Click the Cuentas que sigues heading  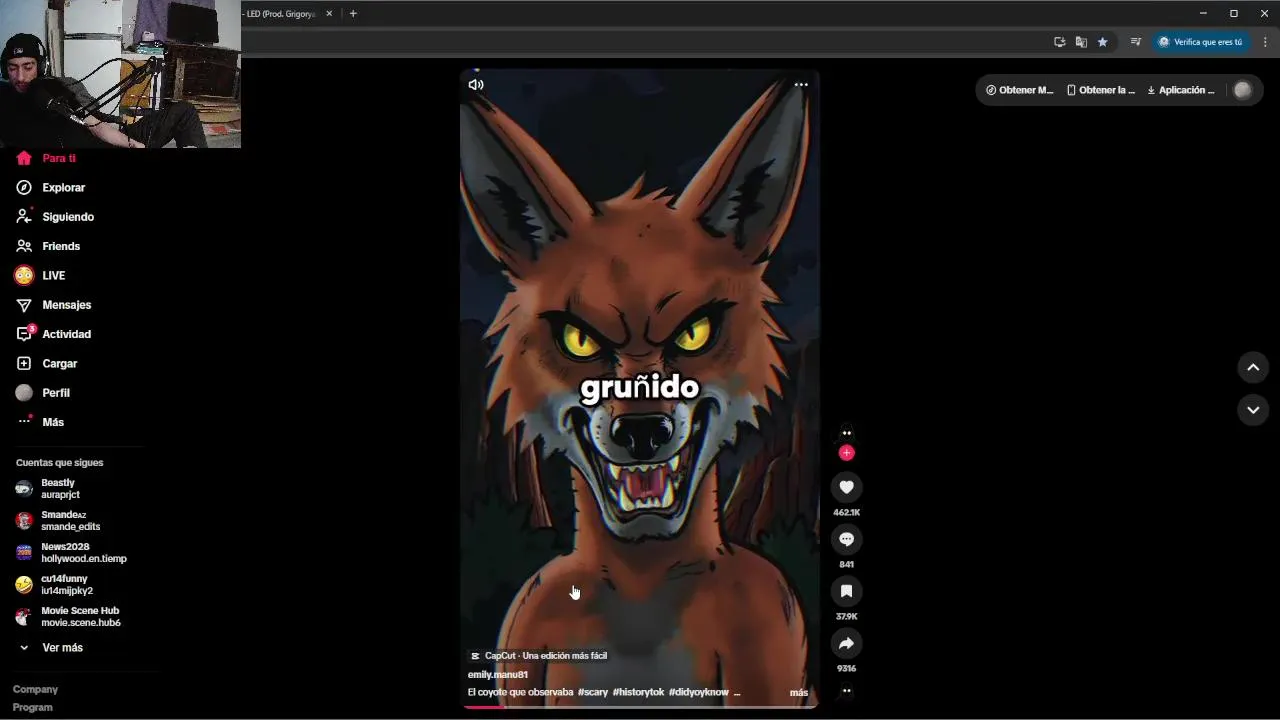click(59, 463)
